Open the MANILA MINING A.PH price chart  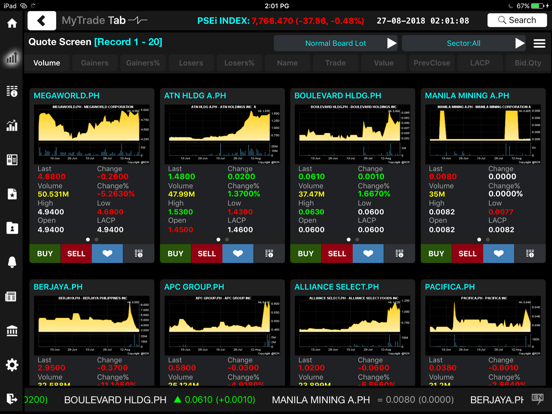point(483,134)
